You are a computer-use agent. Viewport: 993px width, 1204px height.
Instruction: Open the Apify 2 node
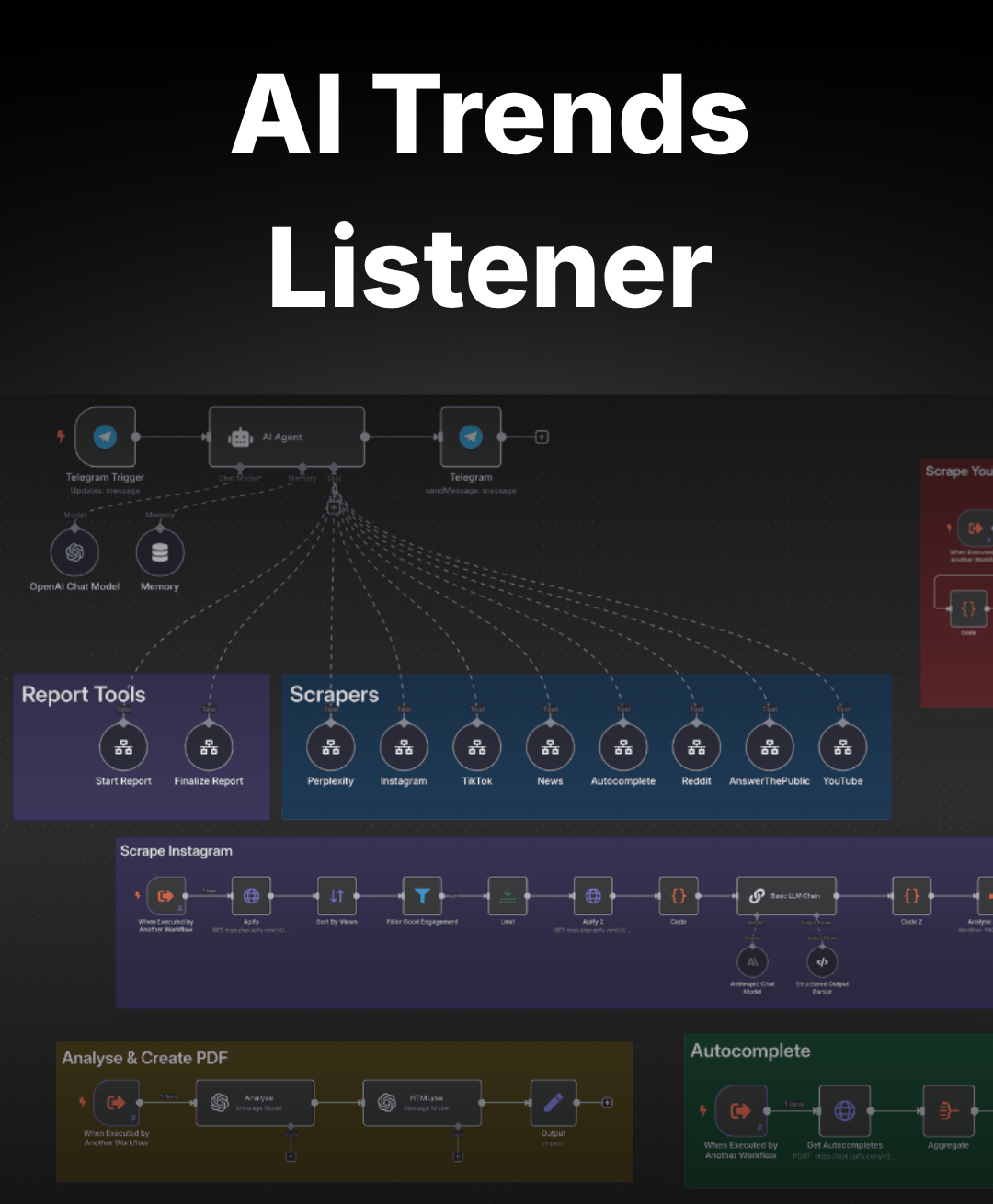pyautogui.click(x=593, y=896)
